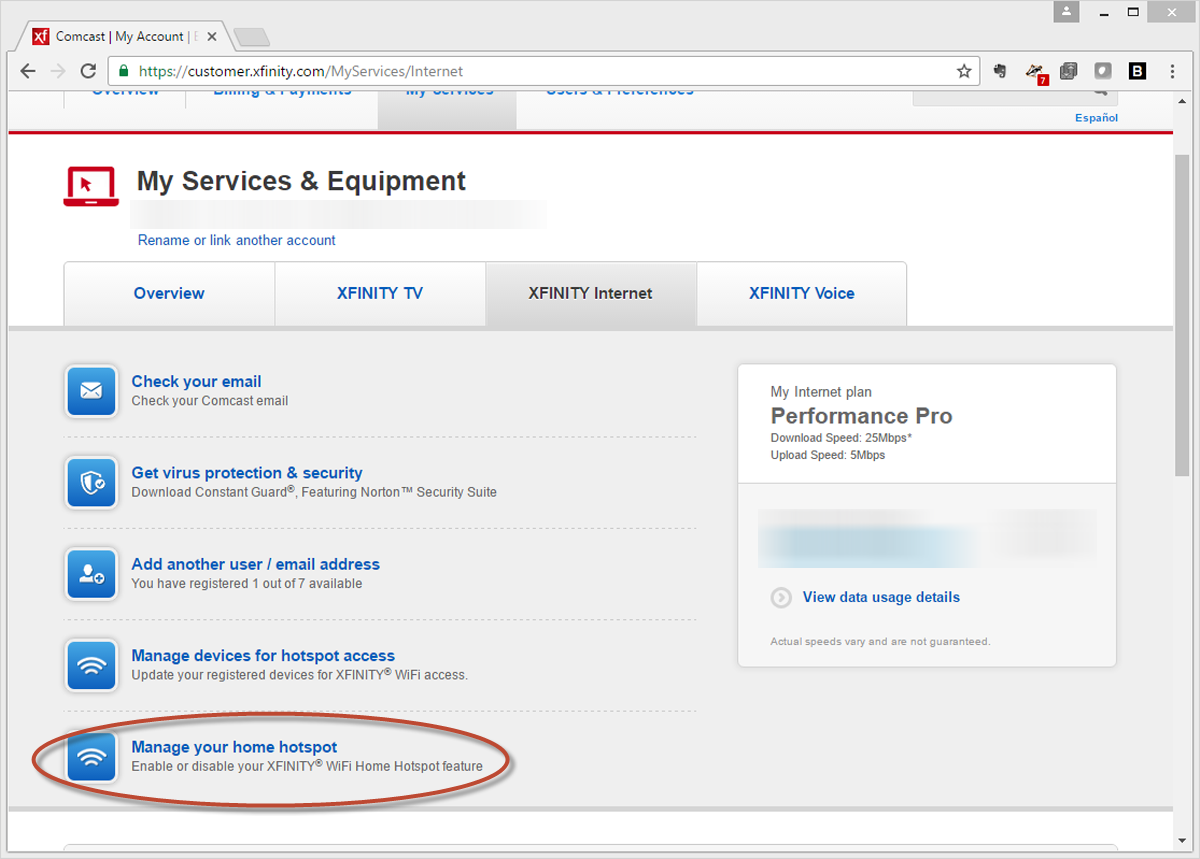Click the gray square extension icon
The height and width of the screenshot is (859, 1200).
(x=1103, y=71)
